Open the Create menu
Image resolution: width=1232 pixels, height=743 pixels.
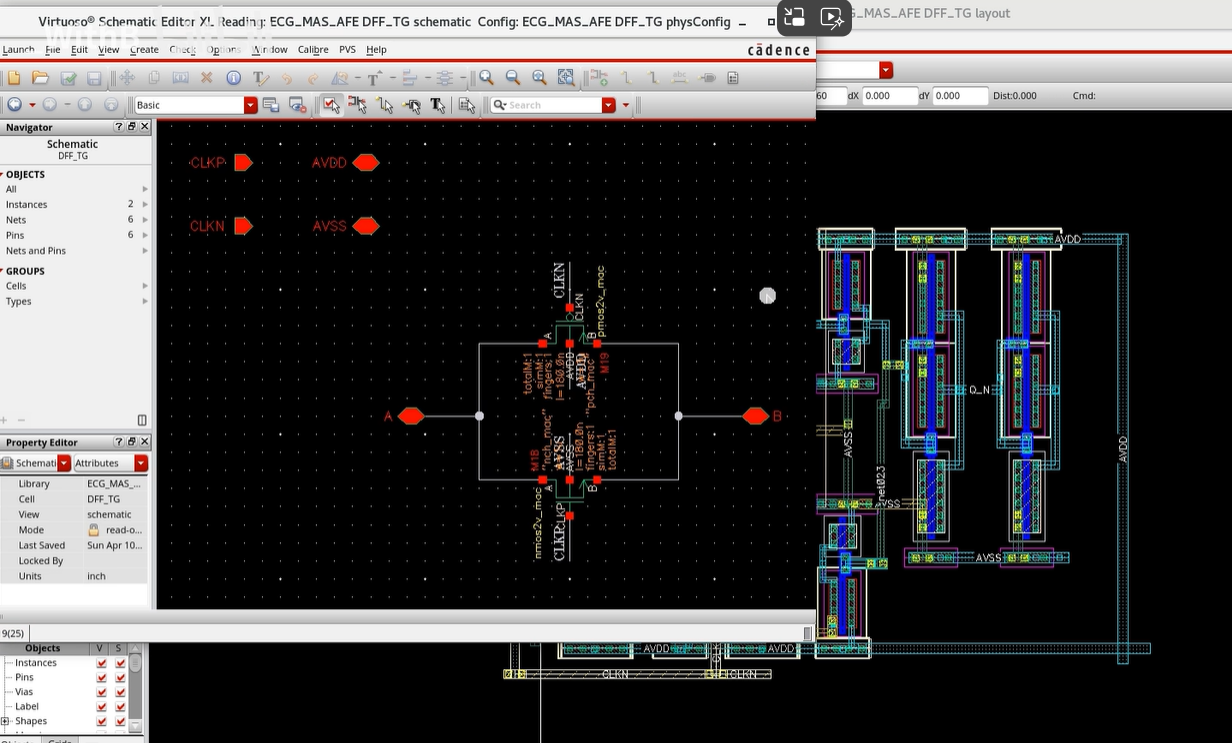point(144,49)
